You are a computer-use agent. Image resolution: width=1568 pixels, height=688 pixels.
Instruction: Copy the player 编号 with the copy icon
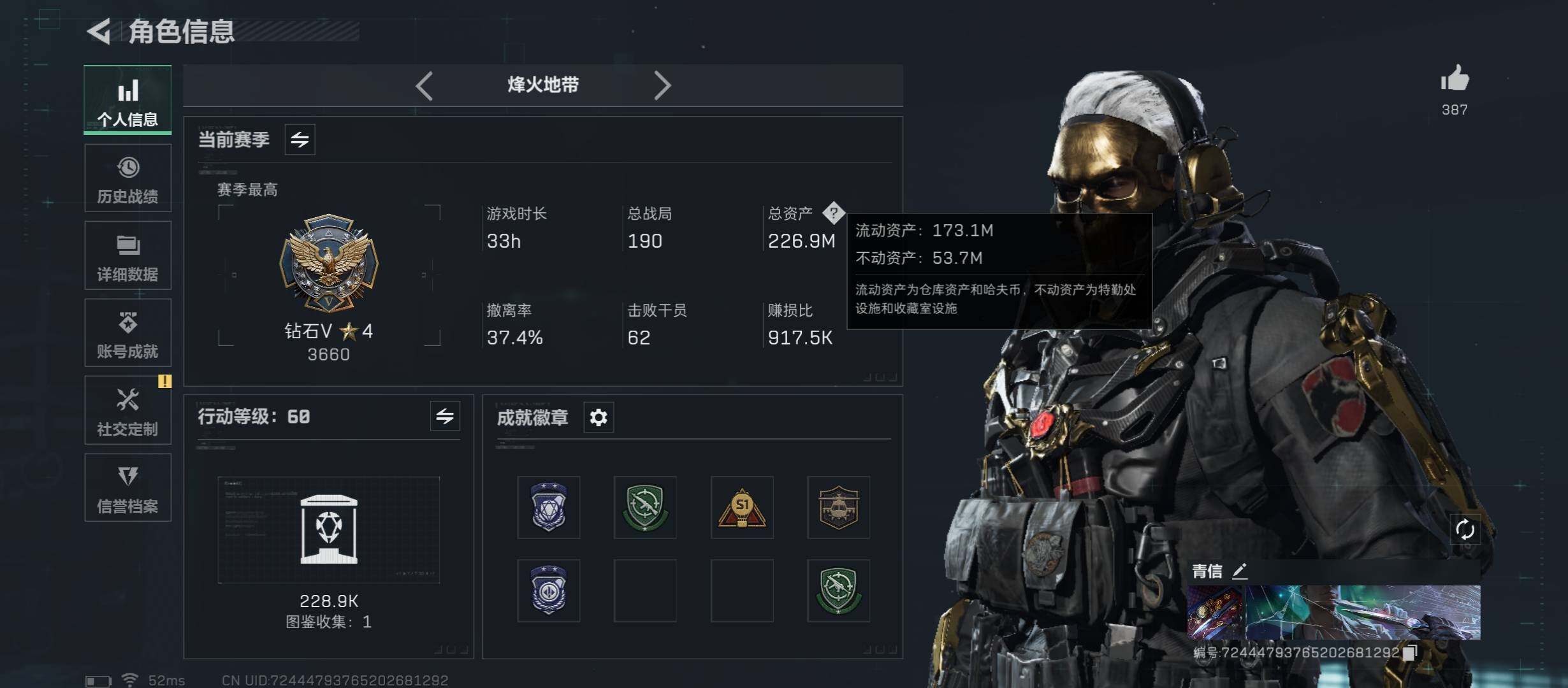(1411, 652)
